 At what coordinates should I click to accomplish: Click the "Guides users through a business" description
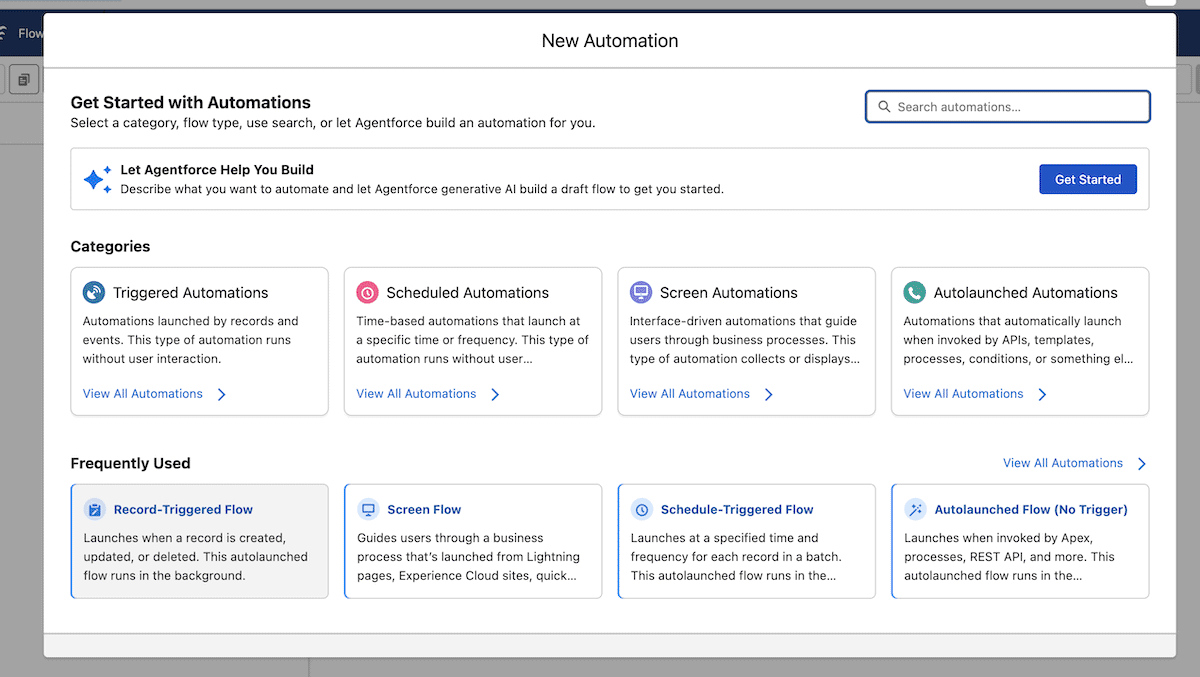pyautogui.click(x=468, y=557)
